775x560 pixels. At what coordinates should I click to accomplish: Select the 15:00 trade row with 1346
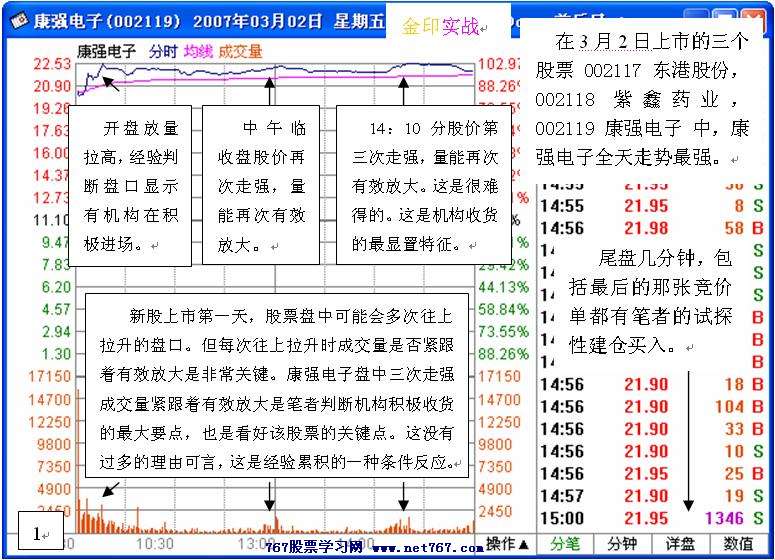click(x=651, y=518)
